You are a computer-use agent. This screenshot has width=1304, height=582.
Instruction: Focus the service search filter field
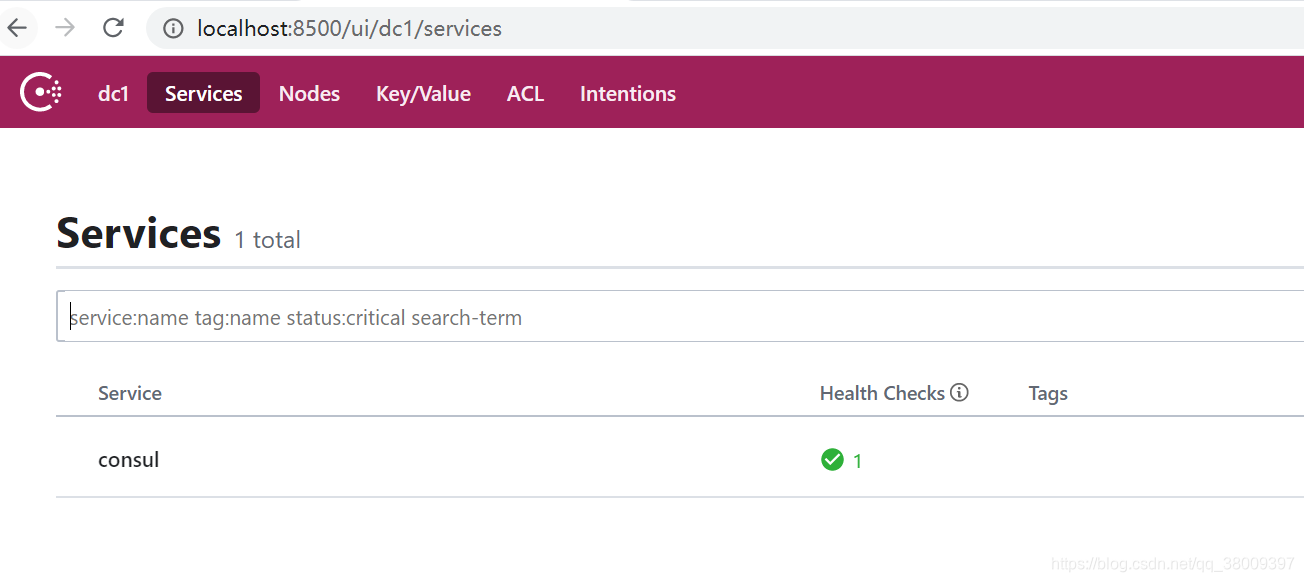coord(680,318)
